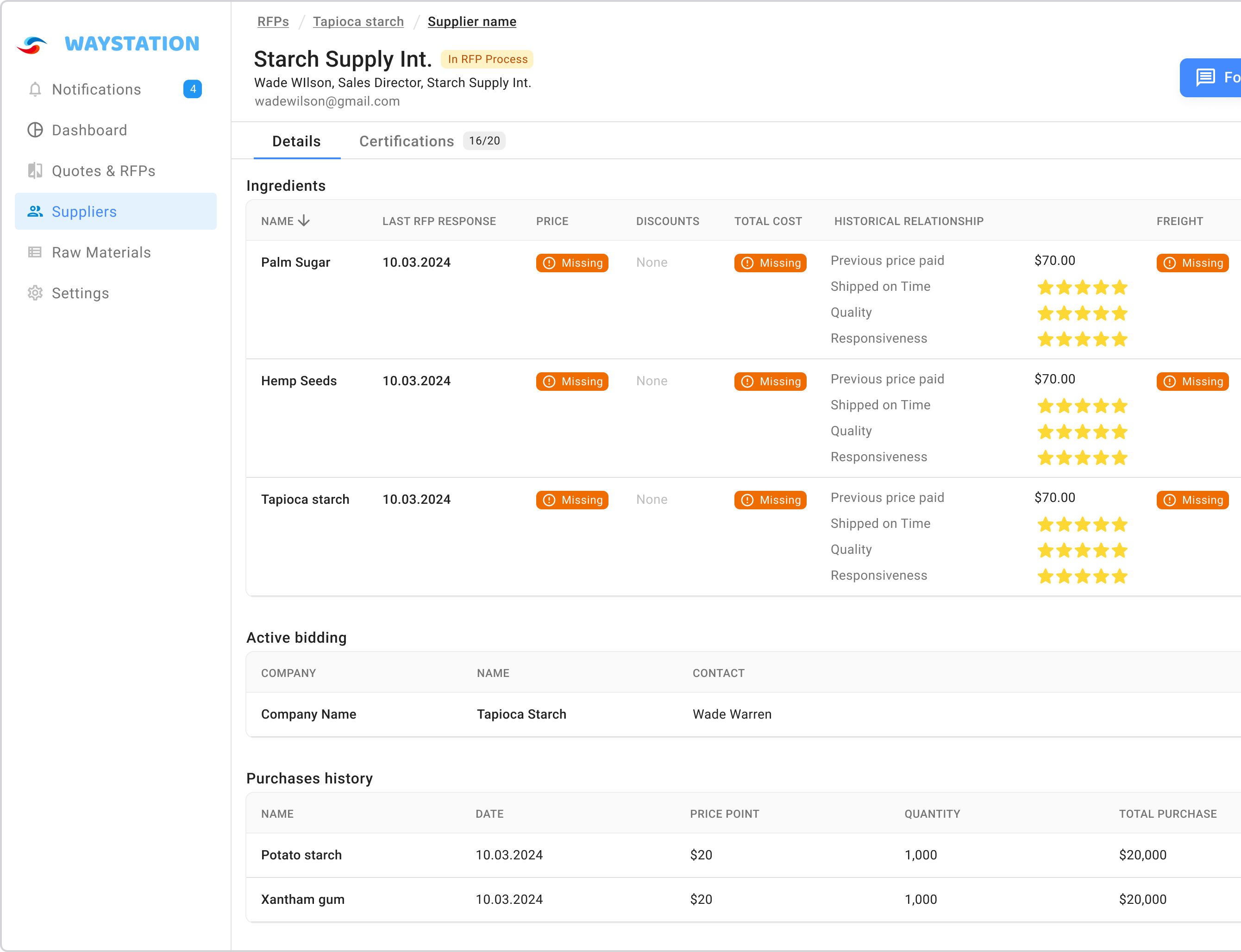Click the chat icon on blue button
Image resolution: width=1241 pixels, height=952 pixels.
[x=1205, y=77]
